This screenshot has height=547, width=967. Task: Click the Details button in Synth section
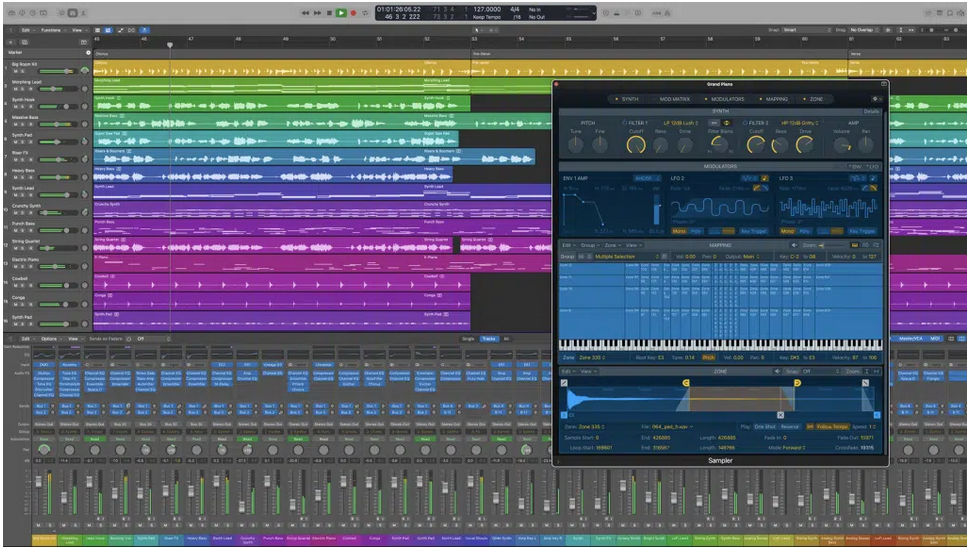(872, 111)
